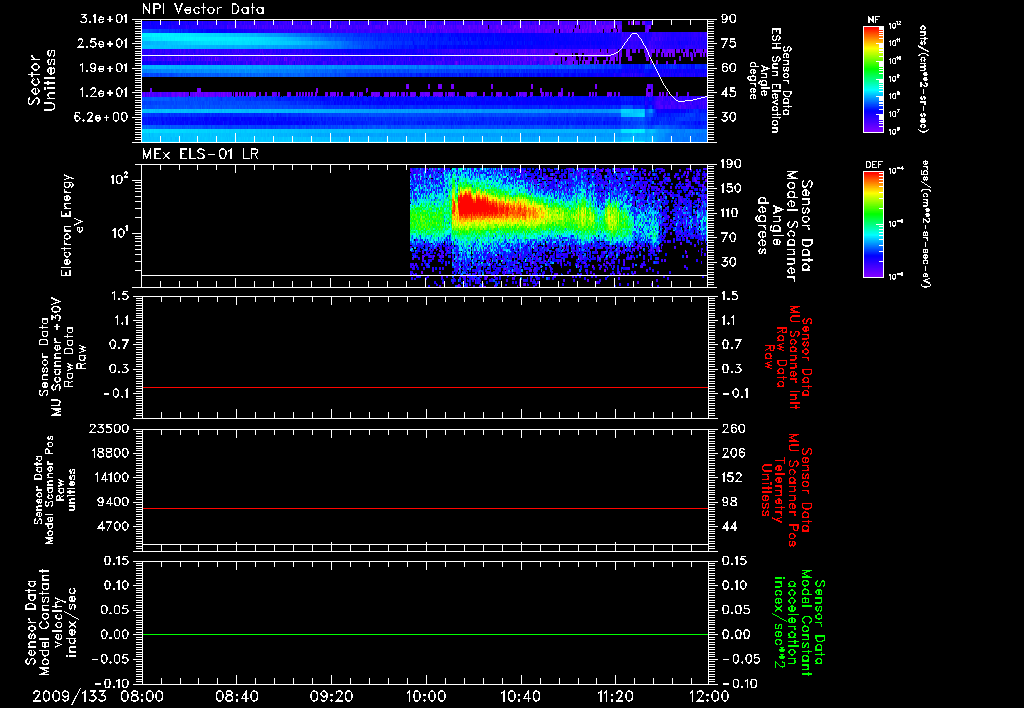Click the "3.1e+01" sector tick value
The width and height of the screenshot is (1024, 708).
pyautogui.click(x=104, y=19)
